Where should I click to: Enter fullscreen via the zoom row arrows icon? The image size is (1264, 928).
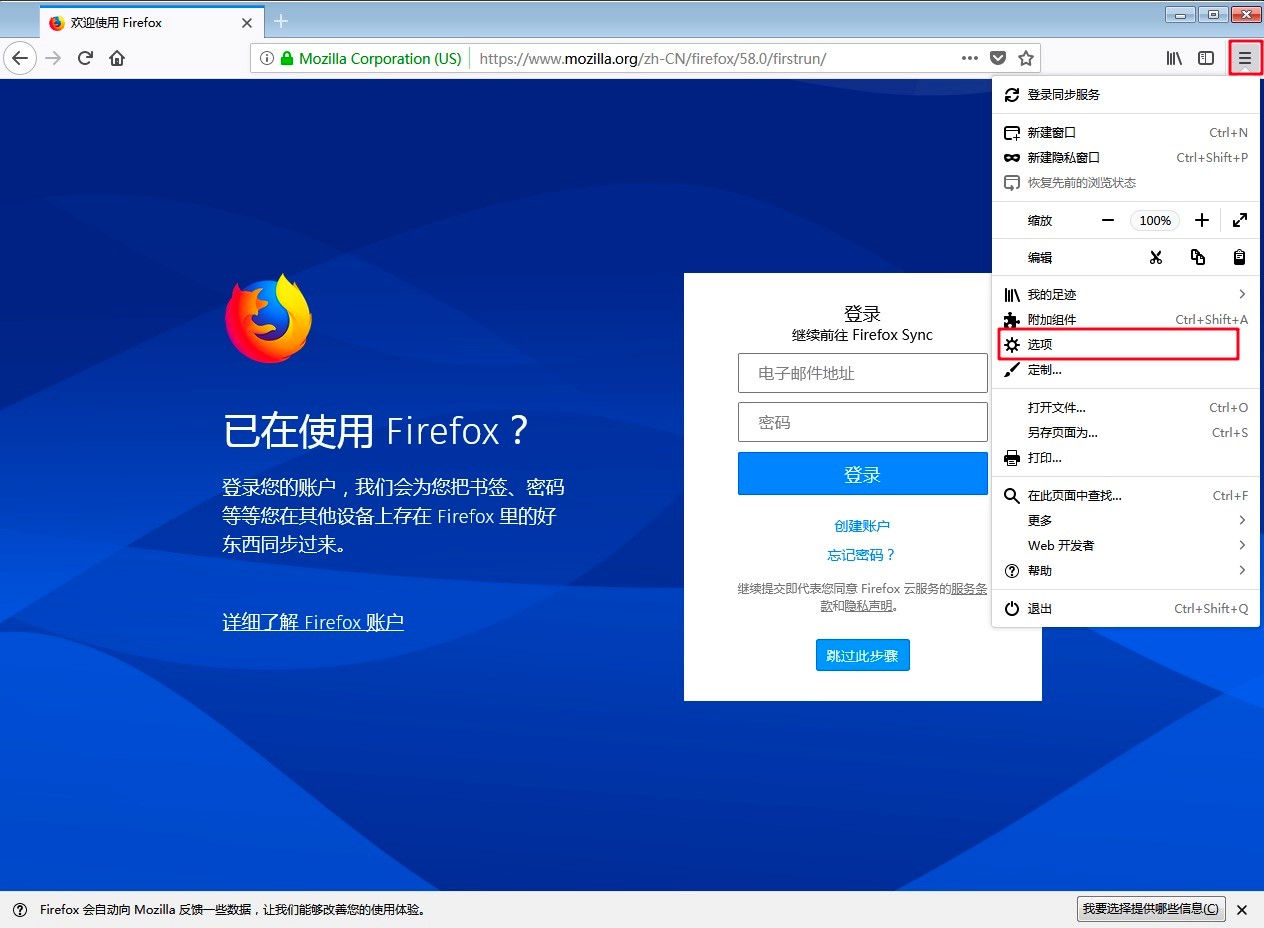(1240, 220)
